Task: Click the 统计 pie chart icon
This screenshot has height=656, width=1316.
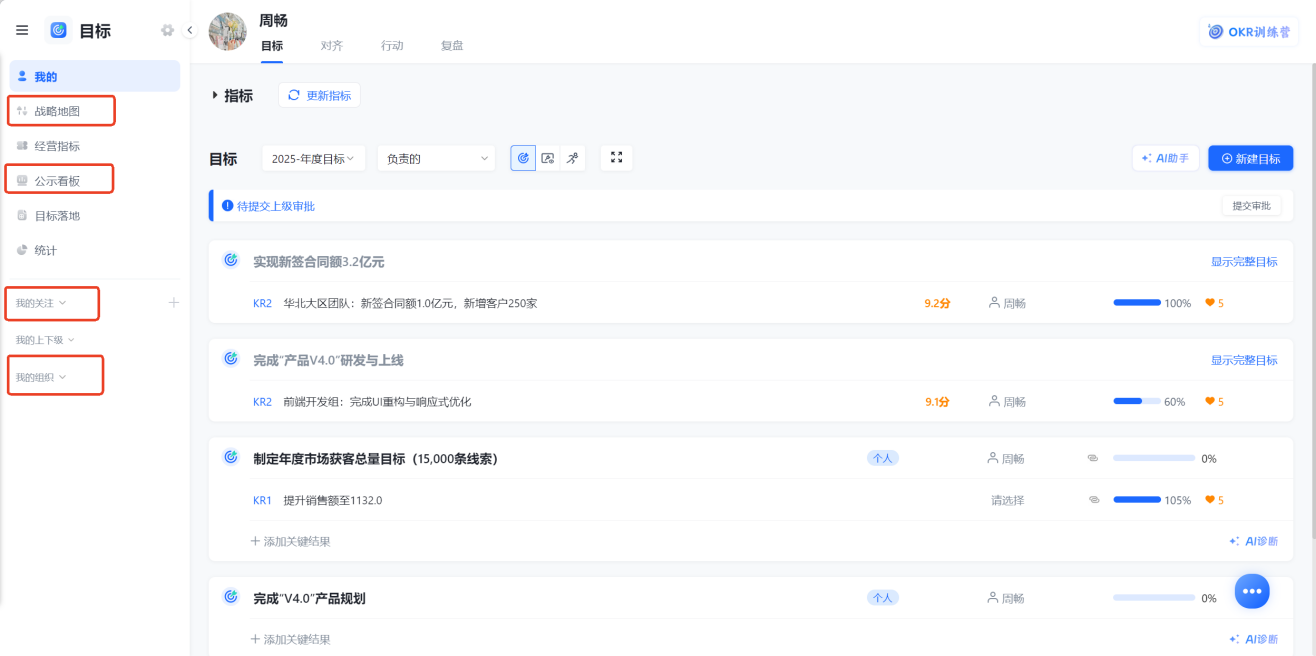Action: (x=22, y=250)
